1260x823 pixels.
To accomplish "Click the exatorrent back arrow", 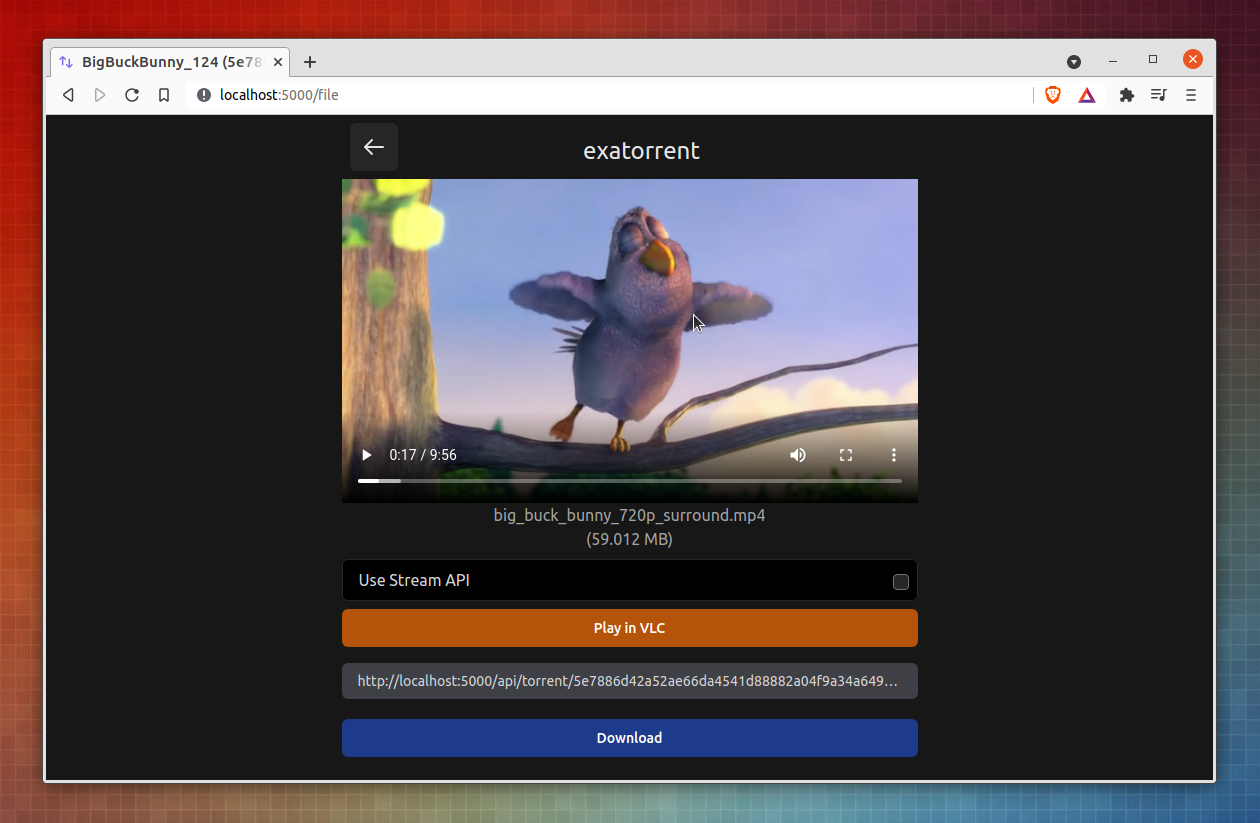I will 373,146.
